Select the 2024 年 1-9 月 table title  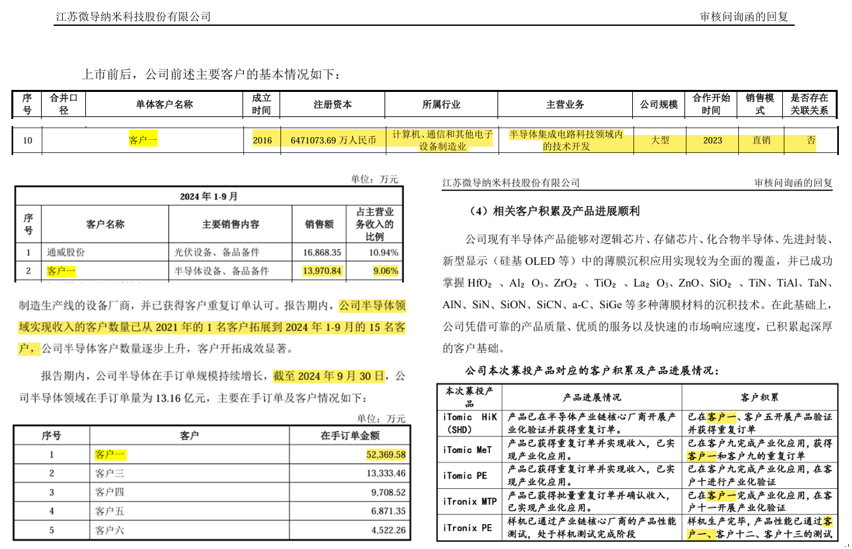point(209,196)
